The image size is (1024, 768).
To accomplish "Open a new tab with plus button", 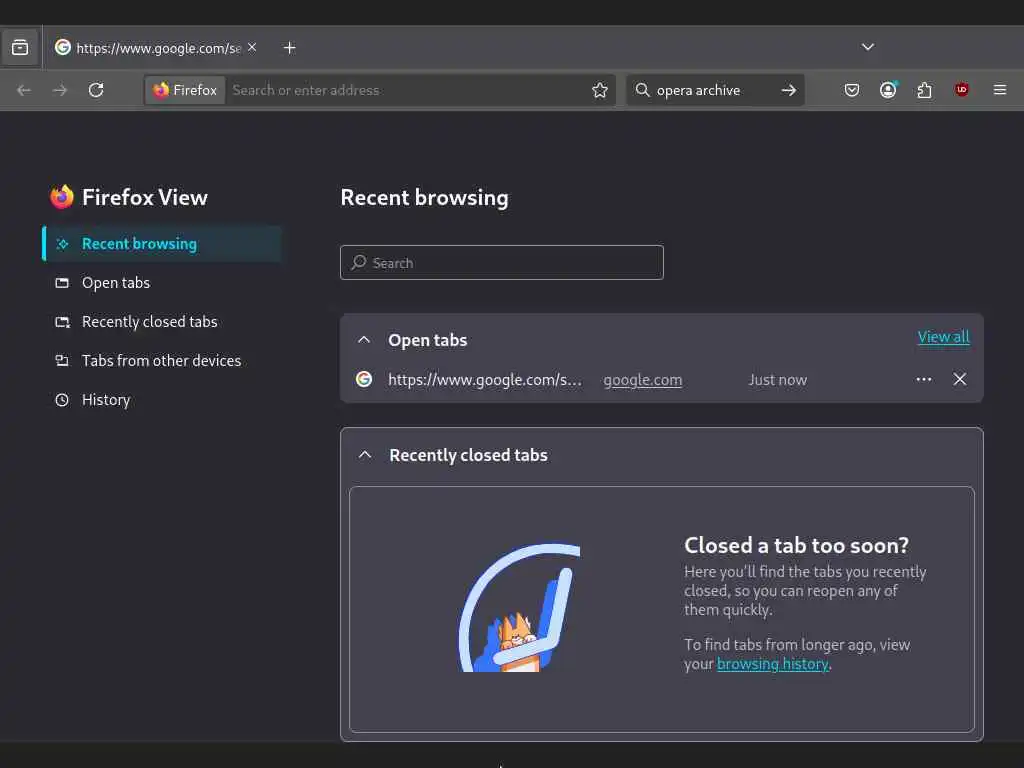I will [x=289, y=48].
